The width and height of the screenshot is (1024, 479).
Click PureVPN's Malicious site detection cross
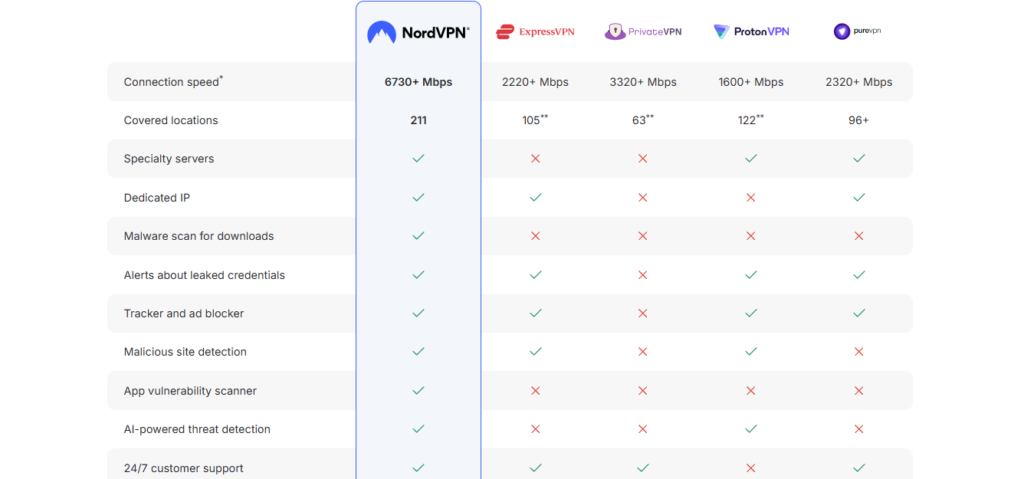(858, 352)
